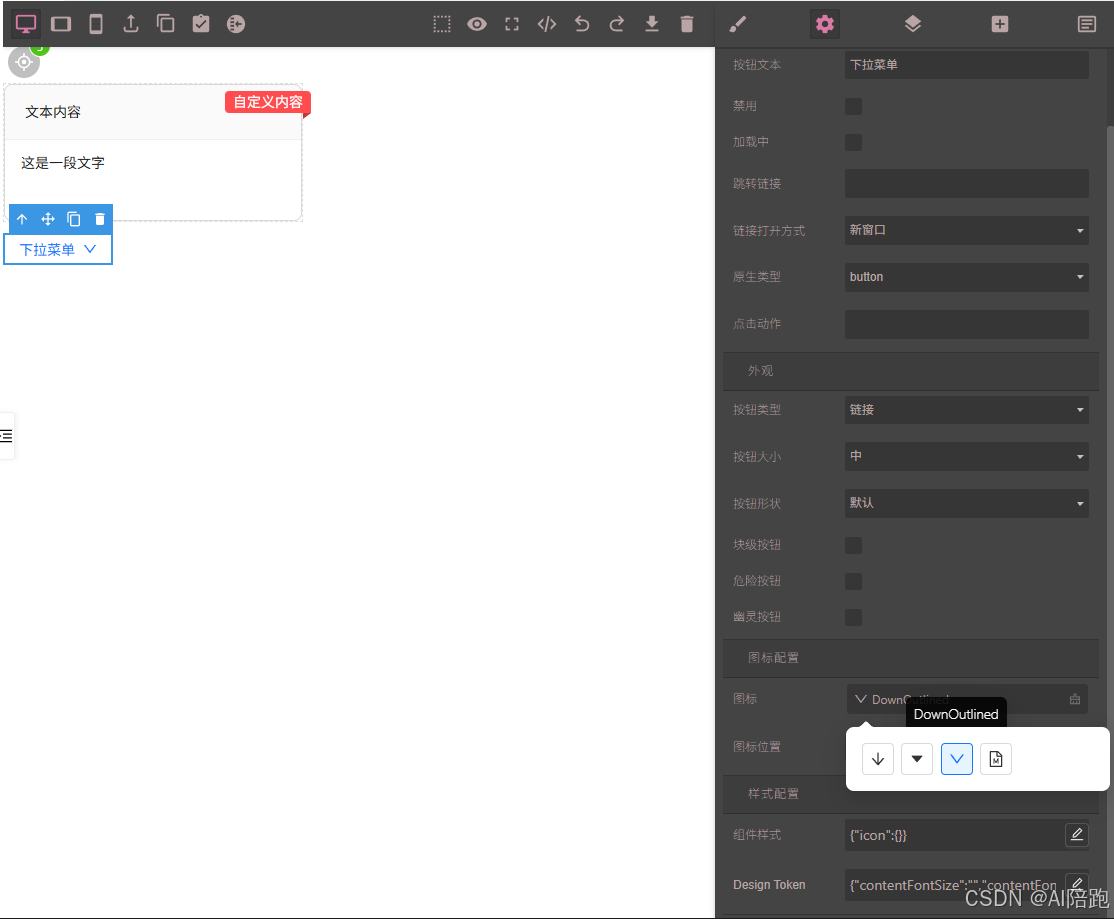Click the download icon
Image resolution: width=1114 pixels, height=919 pixels.
(x=651, y=24)
